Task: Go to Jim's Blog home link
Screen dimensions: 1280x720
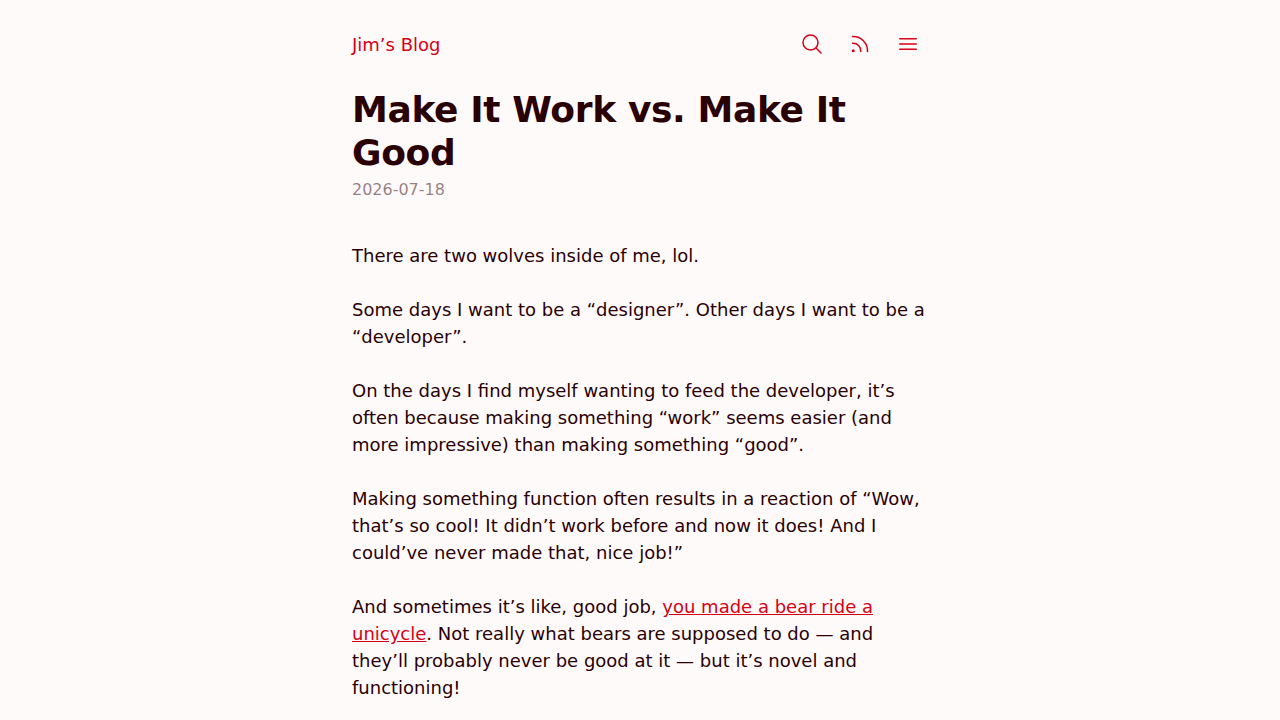Action: pyautogui.click(x=396, y=45)
